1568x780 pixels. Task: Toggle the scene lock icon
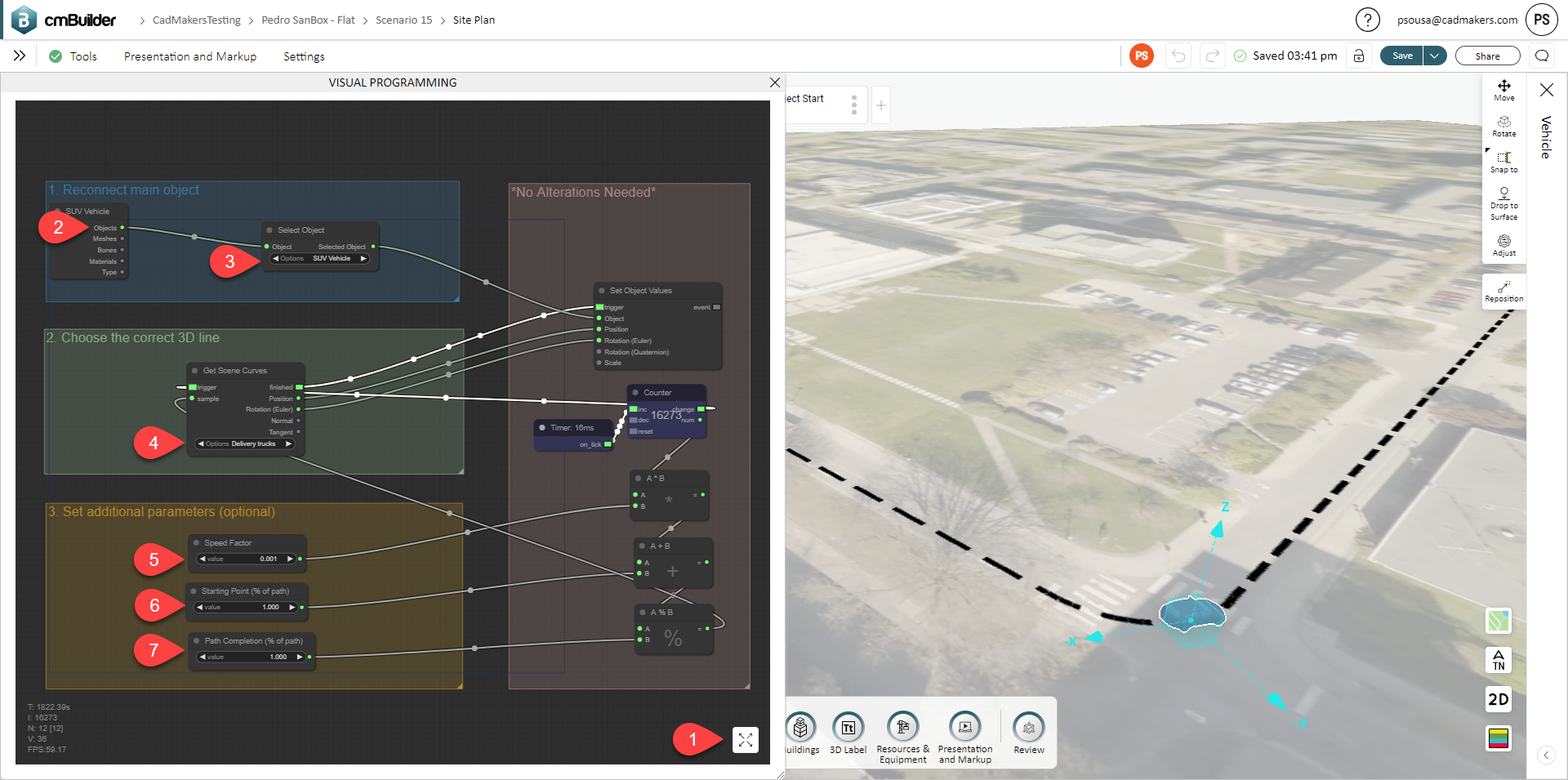coord(1359,56)
